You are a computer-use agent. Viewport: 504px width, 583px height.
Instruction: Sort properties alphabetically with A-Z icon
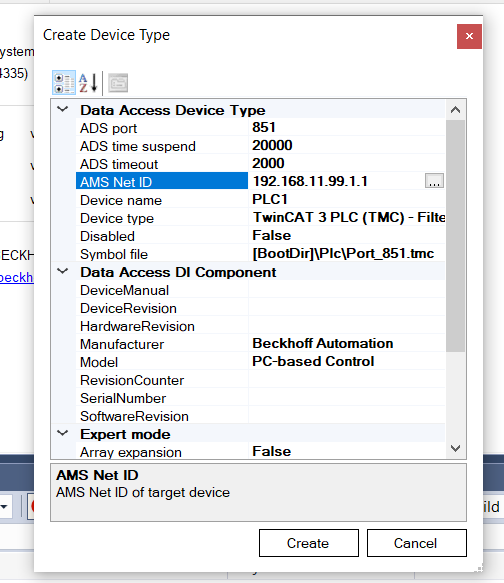(x=88, y=83)
